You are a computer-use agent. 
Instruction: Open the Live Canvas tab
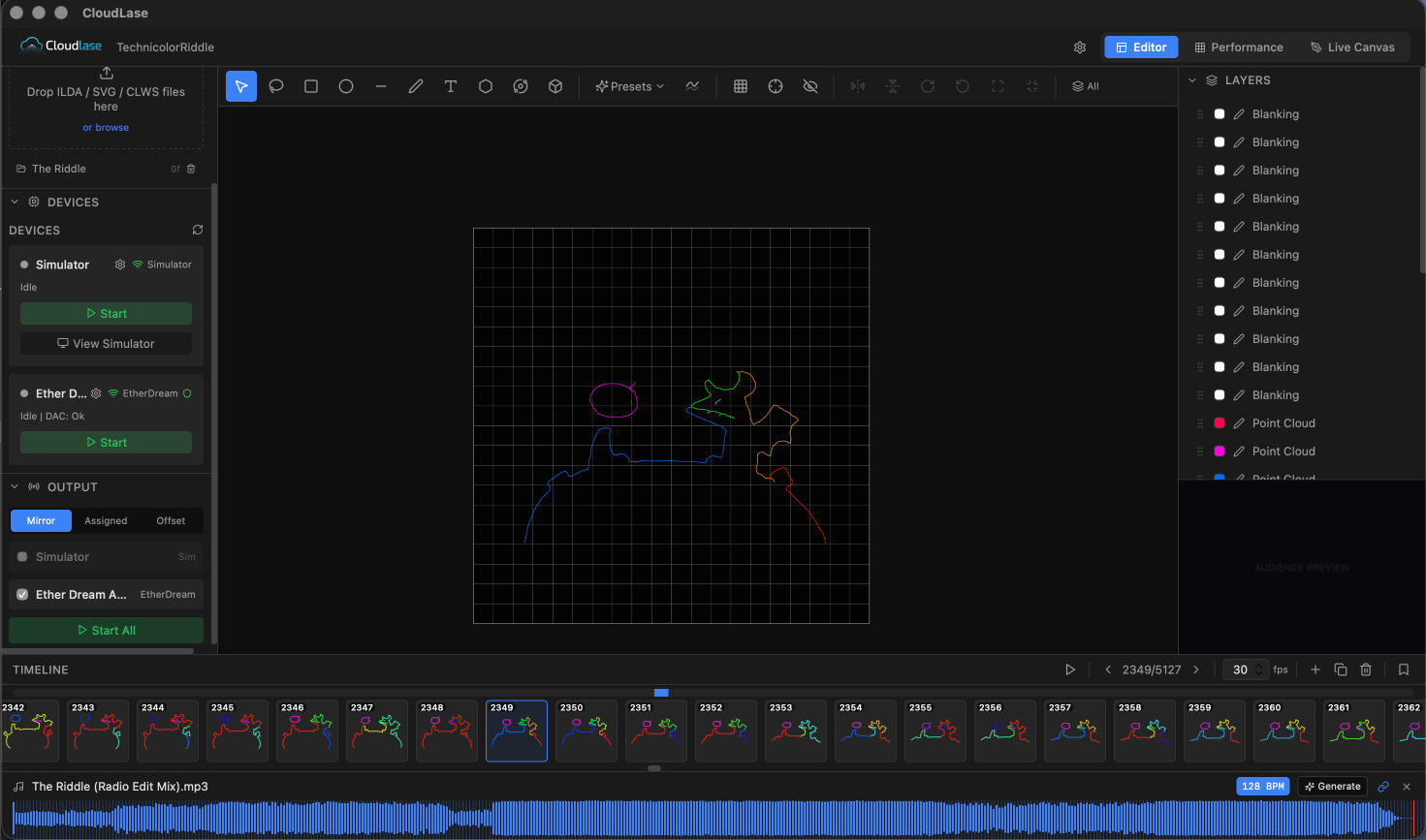click(x=1352, y=47)
